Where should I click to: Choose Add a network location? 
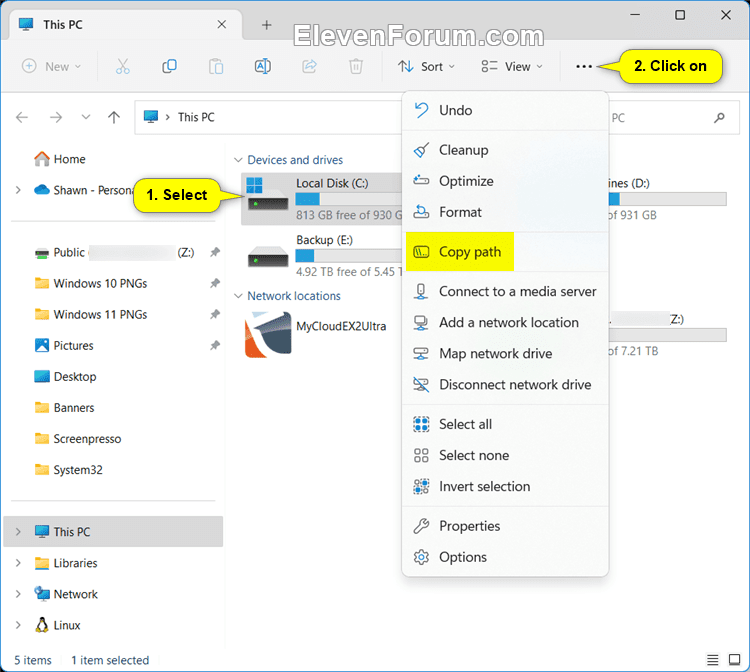[505, 322]
